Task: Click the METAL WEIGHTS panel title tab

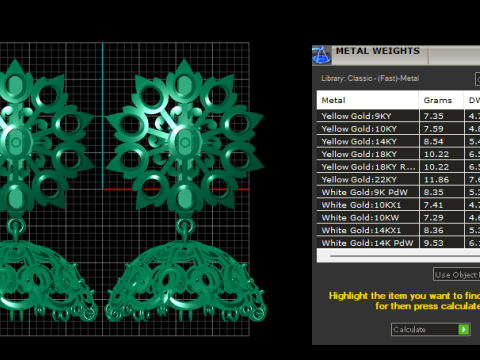Action: tap(378, 51)
